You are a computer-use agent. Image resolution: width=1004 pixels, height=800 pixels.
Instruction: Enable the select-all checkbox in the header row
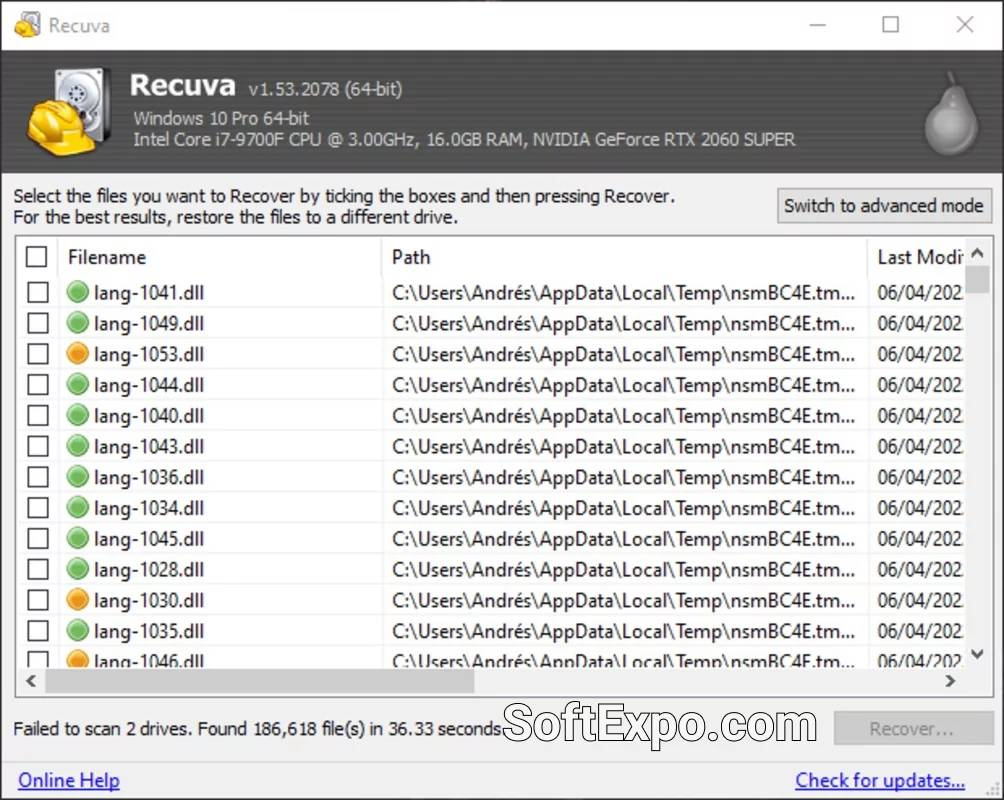36,256
